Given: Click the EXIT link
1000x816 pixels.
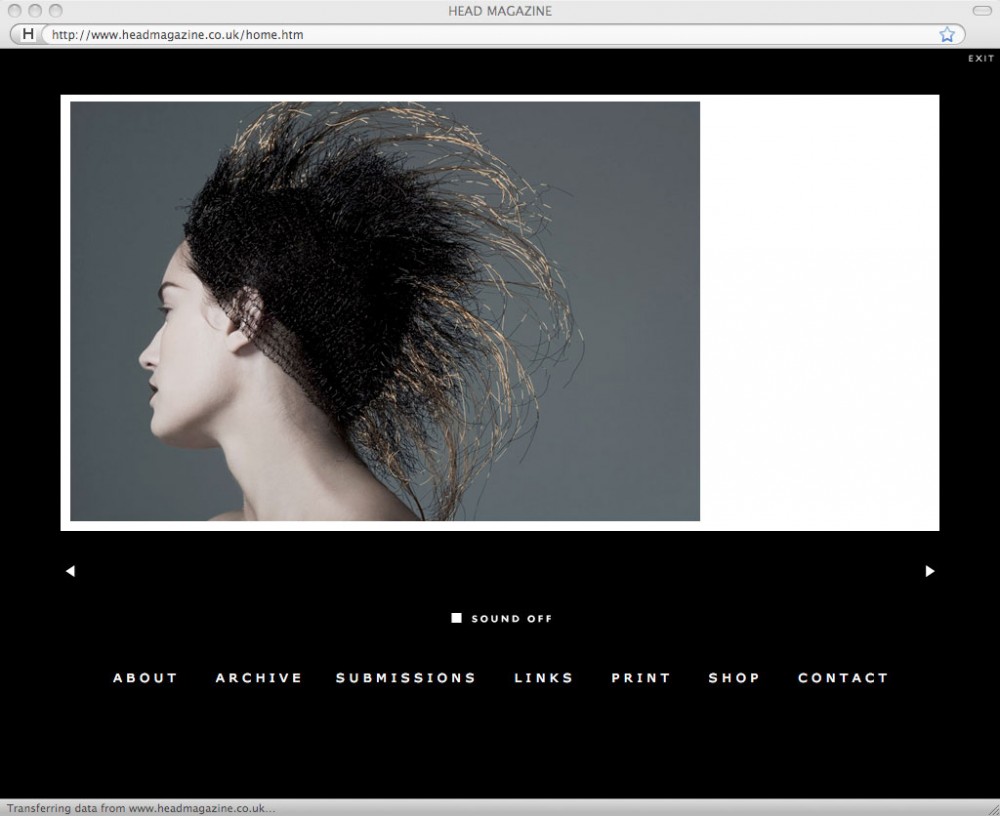Looking at the screenshot, I should (x=981, y=58).
